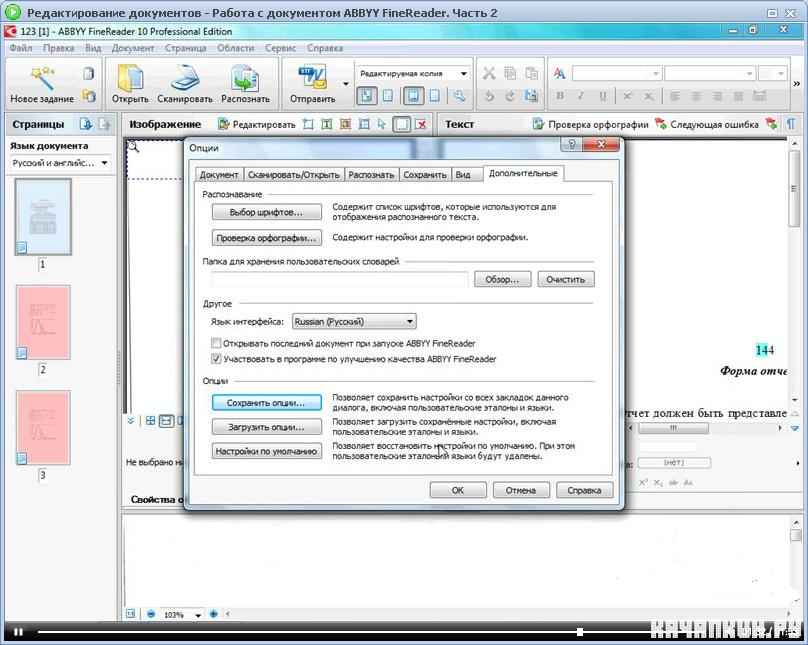The width and height of the screenshot is (808, 645).
Task: Click the Очистить button
Action: (x=566, y=279)
